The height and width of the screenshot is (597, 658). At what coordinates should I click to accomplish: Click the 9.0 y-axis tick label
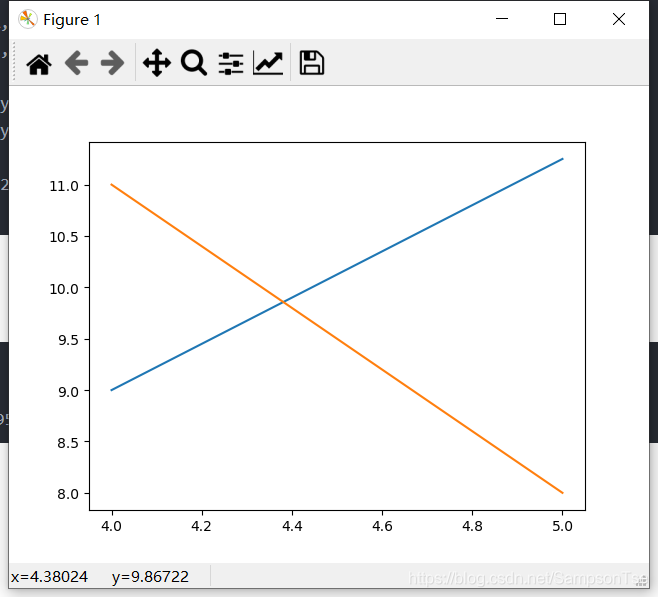(x=68, y=391)
